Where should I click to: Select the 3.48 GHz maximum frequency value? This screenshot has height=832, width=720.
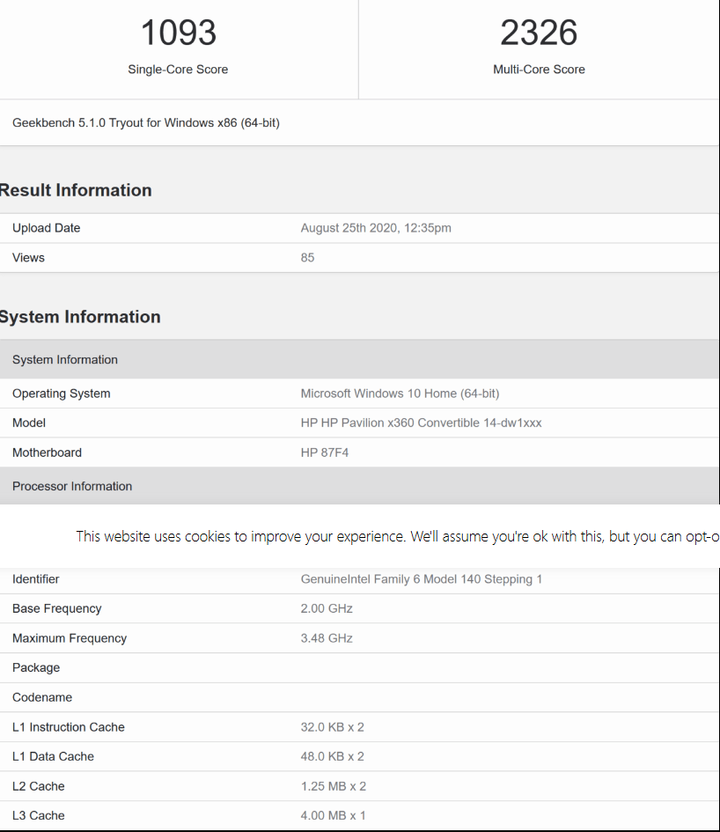(x=326, y=638)
